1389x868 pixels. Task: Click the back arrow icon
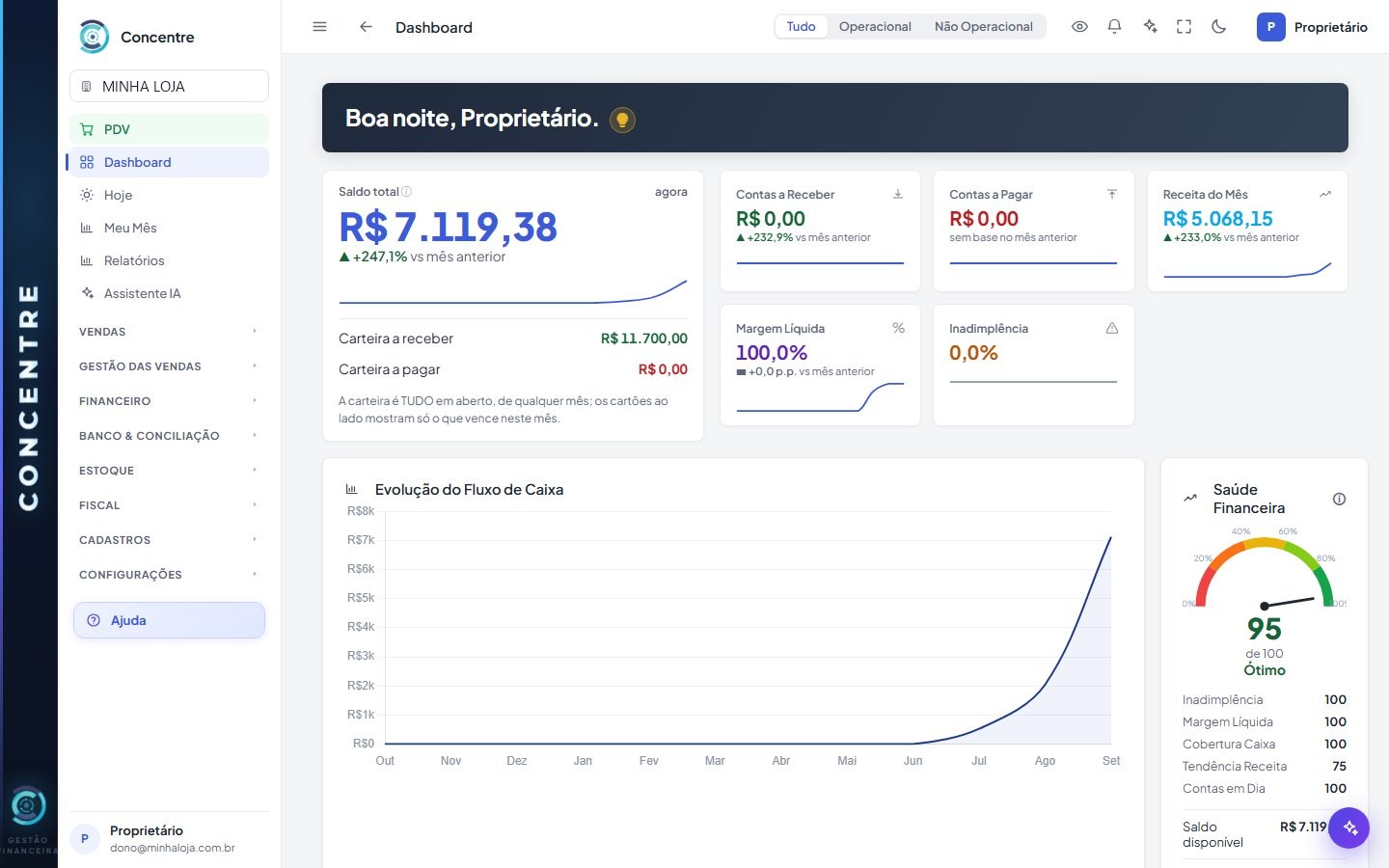[x=366, y=27]
